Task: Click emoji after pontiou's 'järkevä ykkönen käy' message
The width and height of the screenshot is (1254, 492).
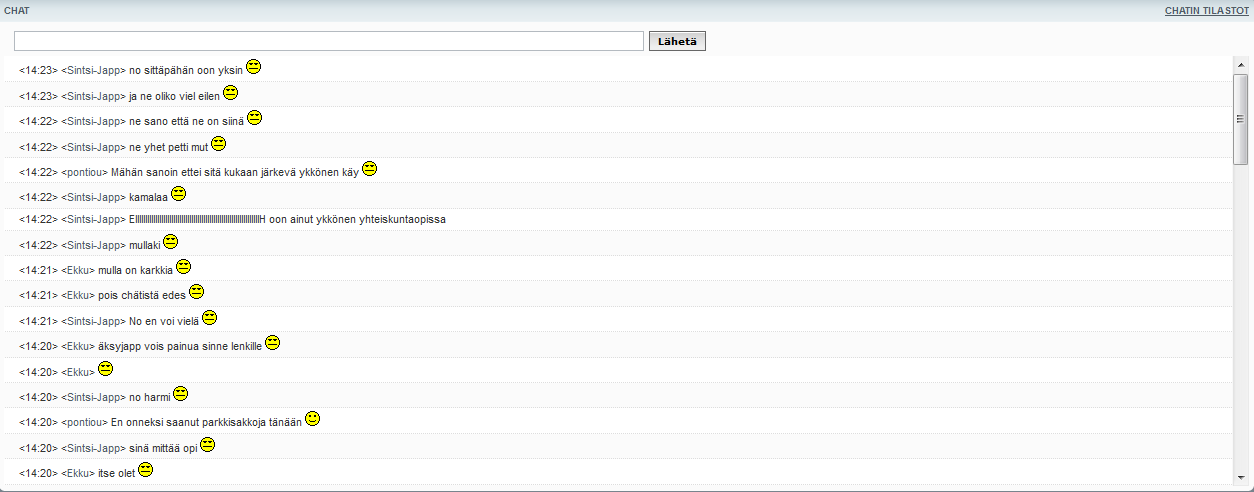Action: pos(370,169)
